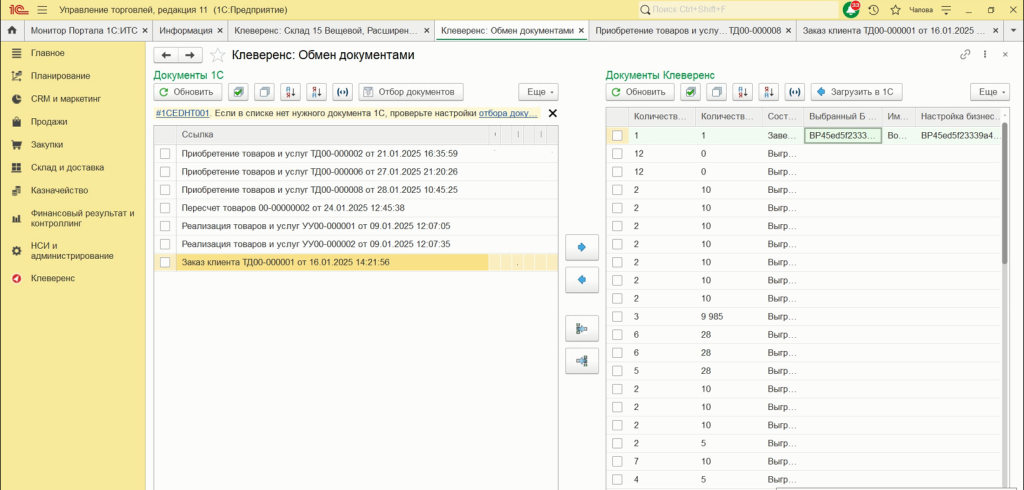Expand the Еще menu in Документы Клеверенс
This screenshot has height=490, width=1024.
pos(990,92)
